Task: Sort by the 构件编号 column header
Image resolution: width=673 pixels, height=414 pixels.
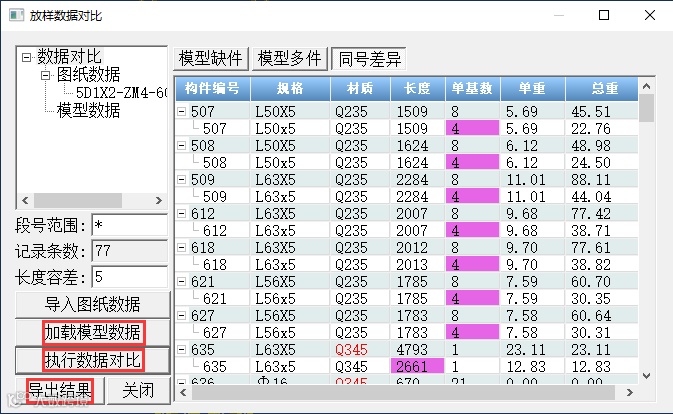Action: coord(212,88)
